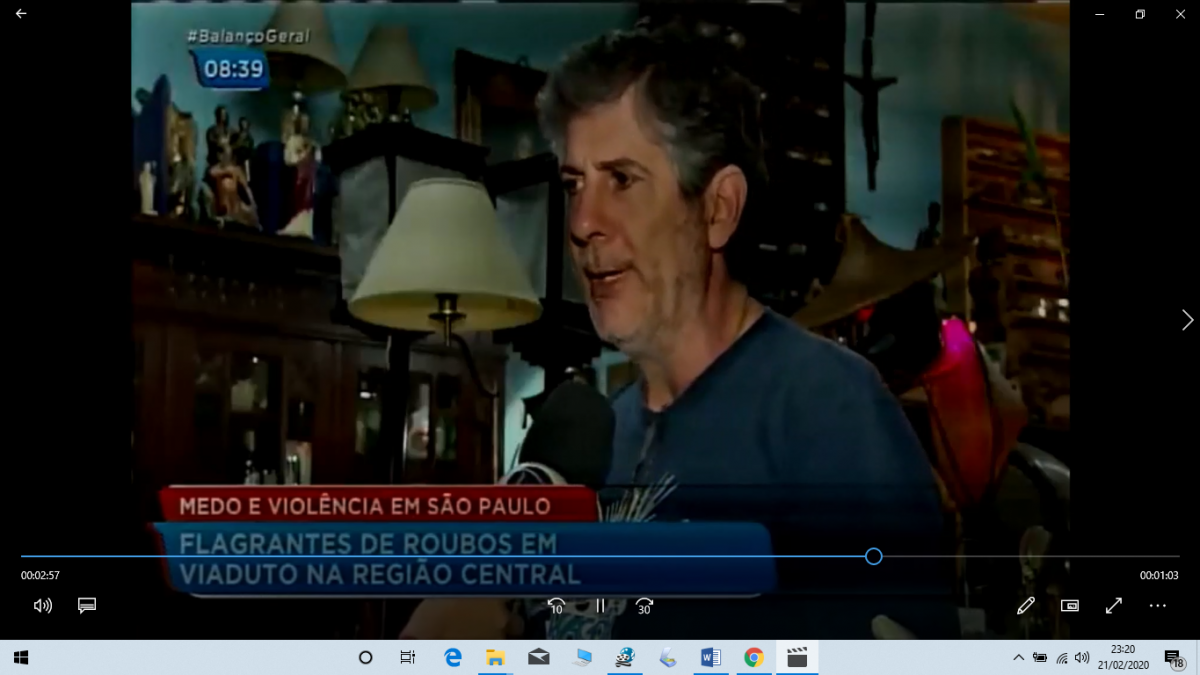Go back using the arrow
This screenshot has width=1200, height=675.
(x=21, y=14)
